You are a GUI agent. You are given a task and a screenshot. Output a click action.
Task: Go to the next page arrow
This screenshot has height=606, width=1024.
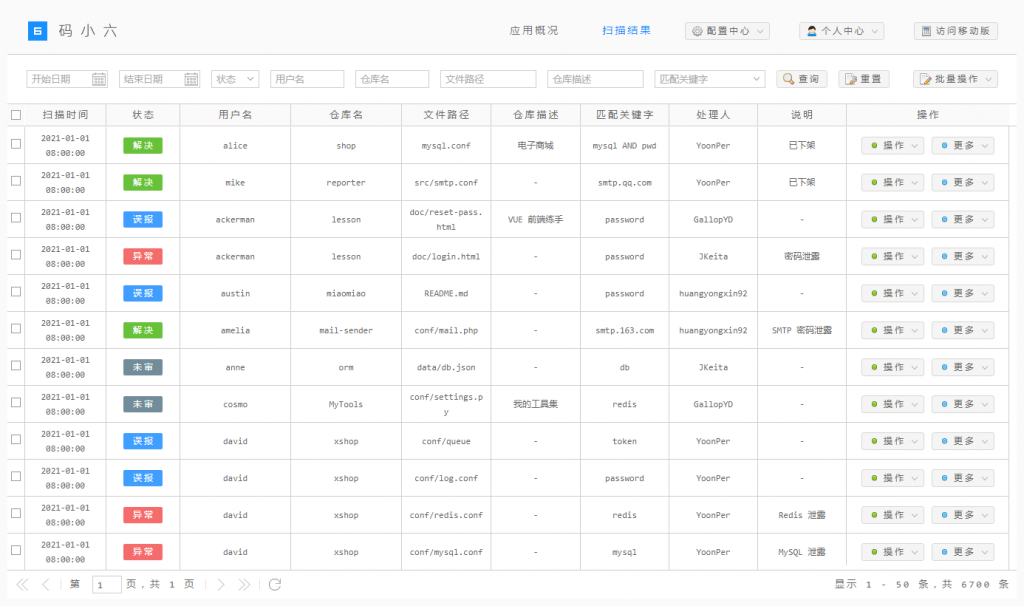pos(221,584)
